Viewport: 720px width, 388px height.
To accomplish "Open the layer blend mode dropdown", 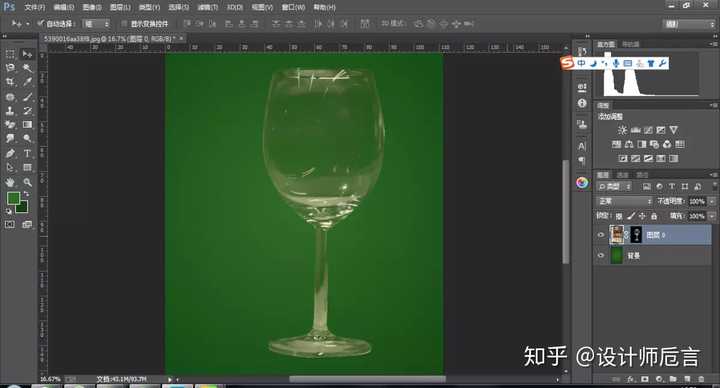I will 624,201.
